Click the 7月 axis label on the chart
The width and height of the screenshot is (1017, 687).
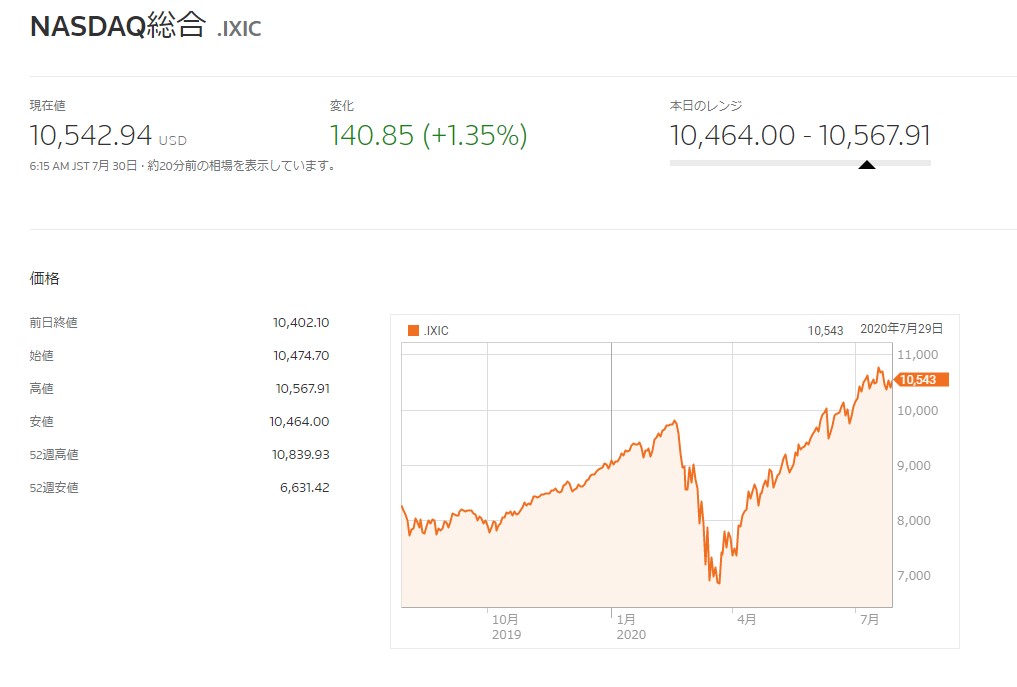(869, 619)
